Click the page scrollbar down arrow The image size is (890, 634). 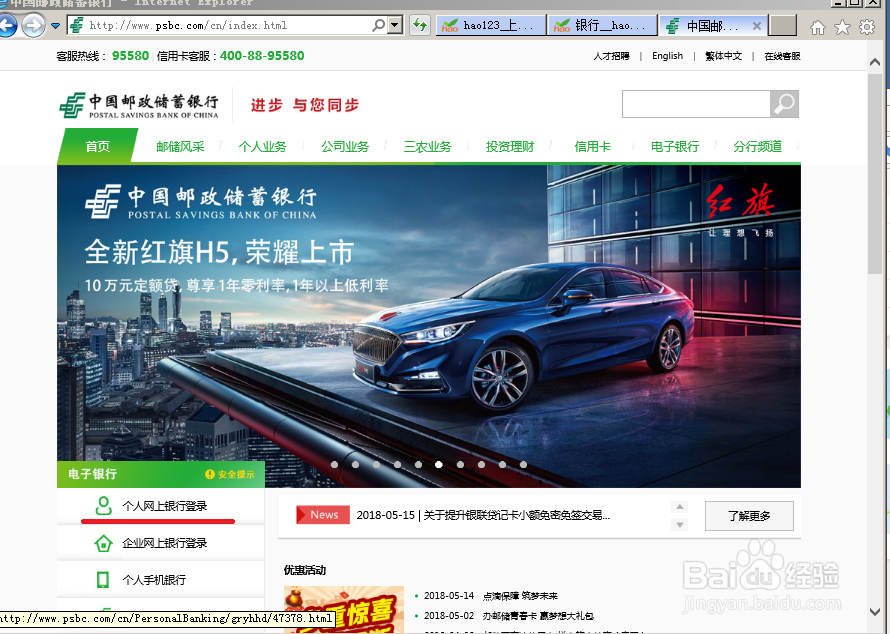[x=875, y=611]
